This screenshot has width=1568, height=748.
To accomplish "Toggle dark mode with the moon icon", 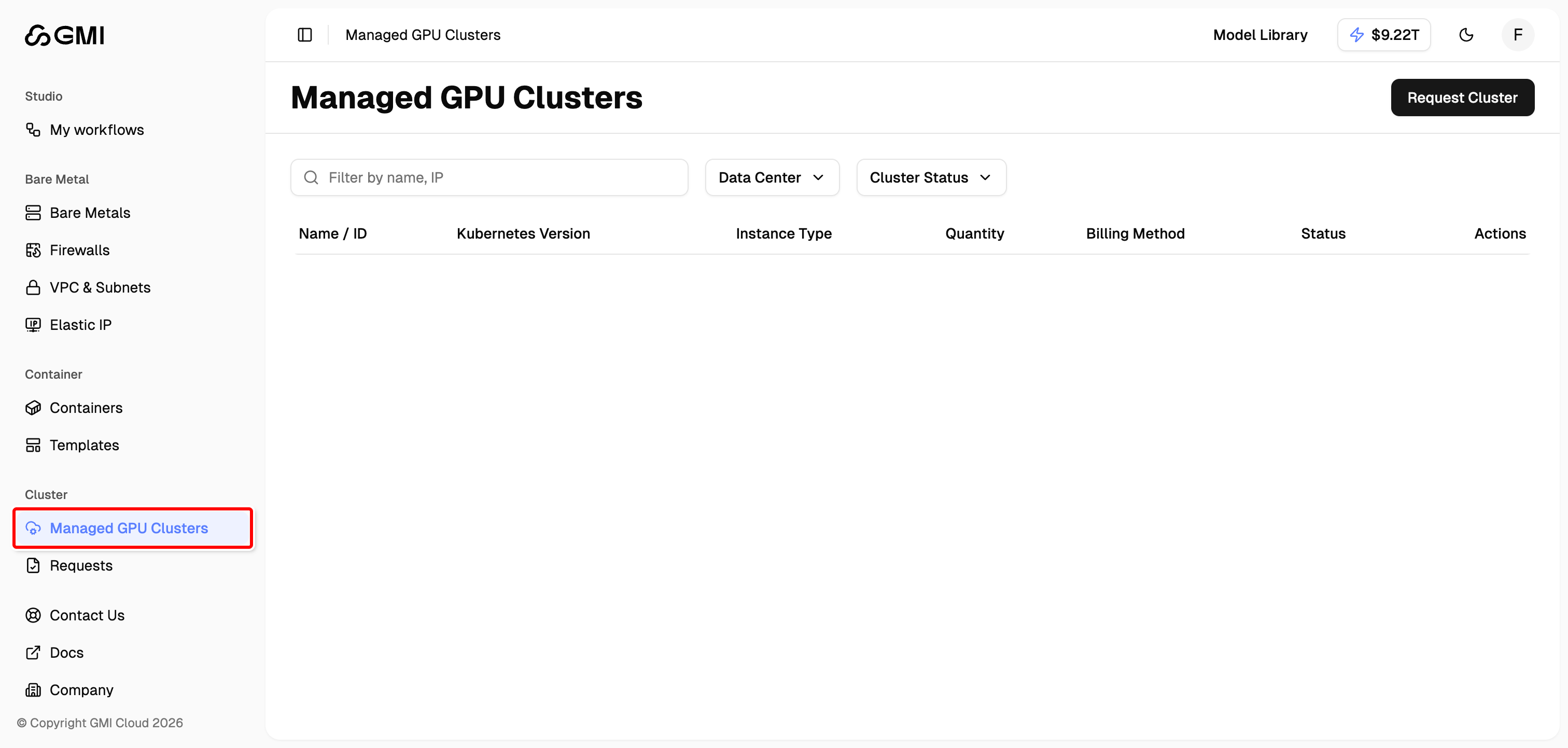I will [1466, 35].
